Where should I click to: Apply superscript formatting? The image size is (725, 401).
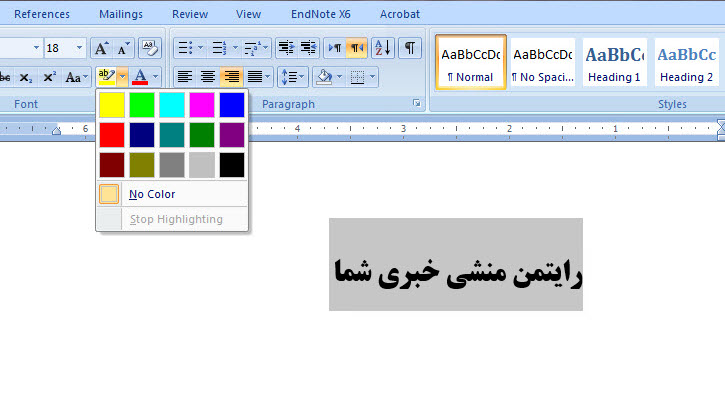click(49, 76)
